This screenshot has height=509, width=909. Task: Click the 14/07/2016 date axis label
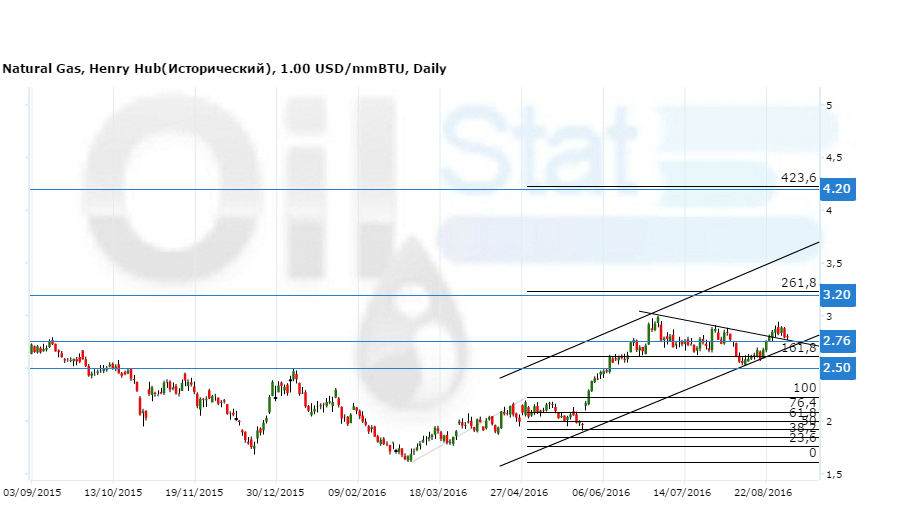pyautogui.click(x=684, y=493)
